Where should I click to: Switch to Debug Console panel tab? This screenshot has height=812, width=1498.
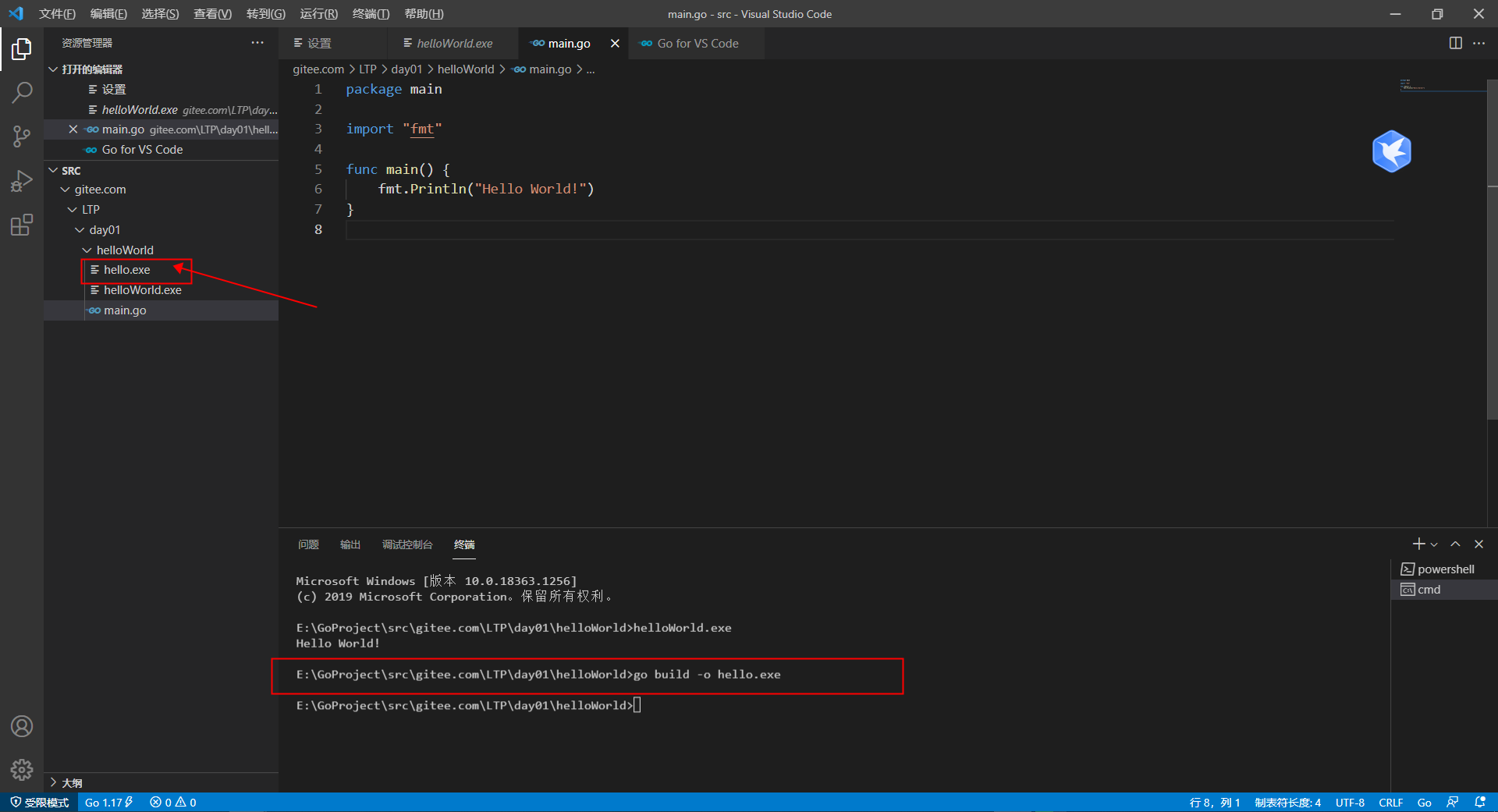(407, 544)
